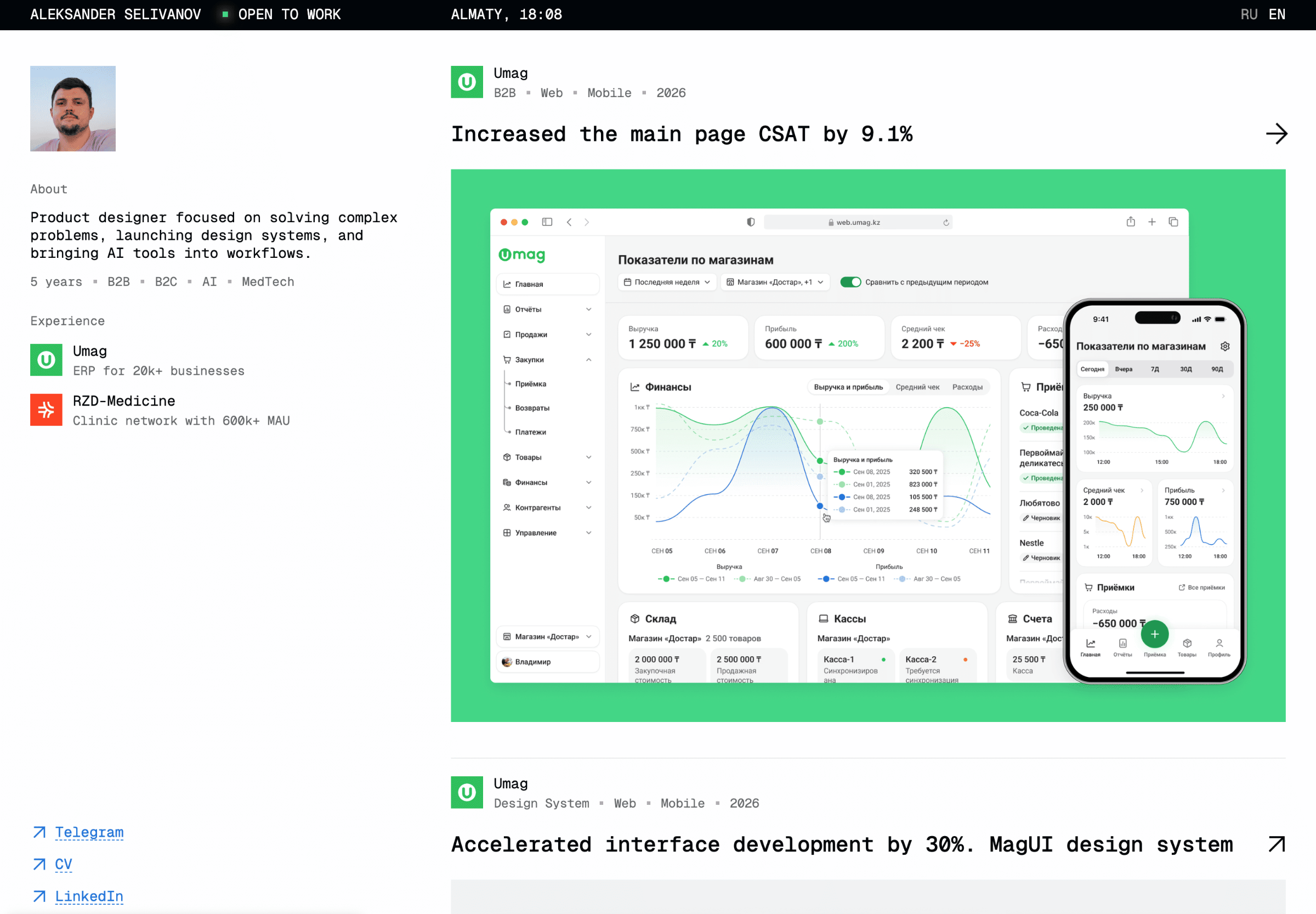This screenshot has height=914, width=1316.
Task: Switch site language to RU
Action: coord(1249,14)
